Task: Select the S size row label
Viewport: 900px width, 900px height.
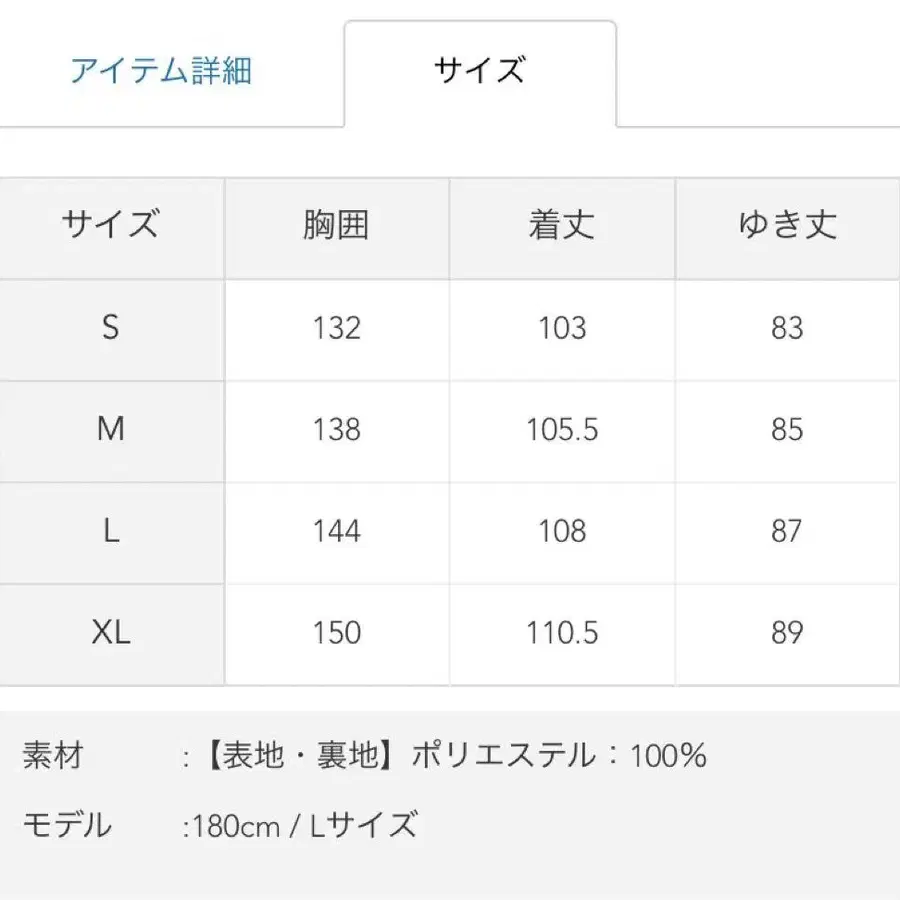Action: [110, 328]
